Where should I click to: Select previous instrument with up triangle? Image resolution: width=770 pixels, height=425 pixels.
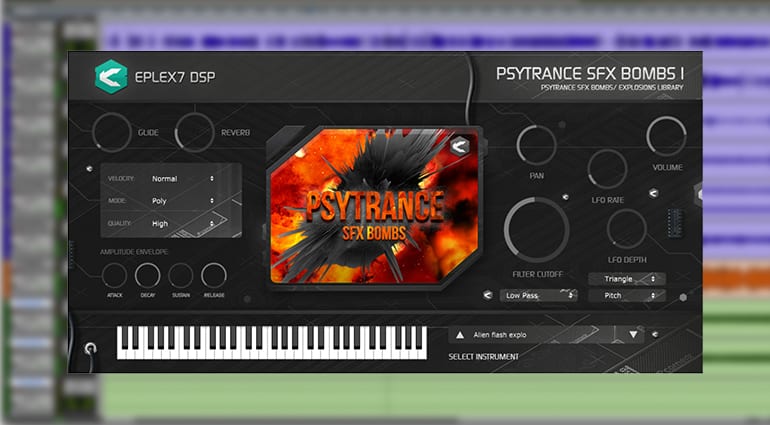coord(460,335)
